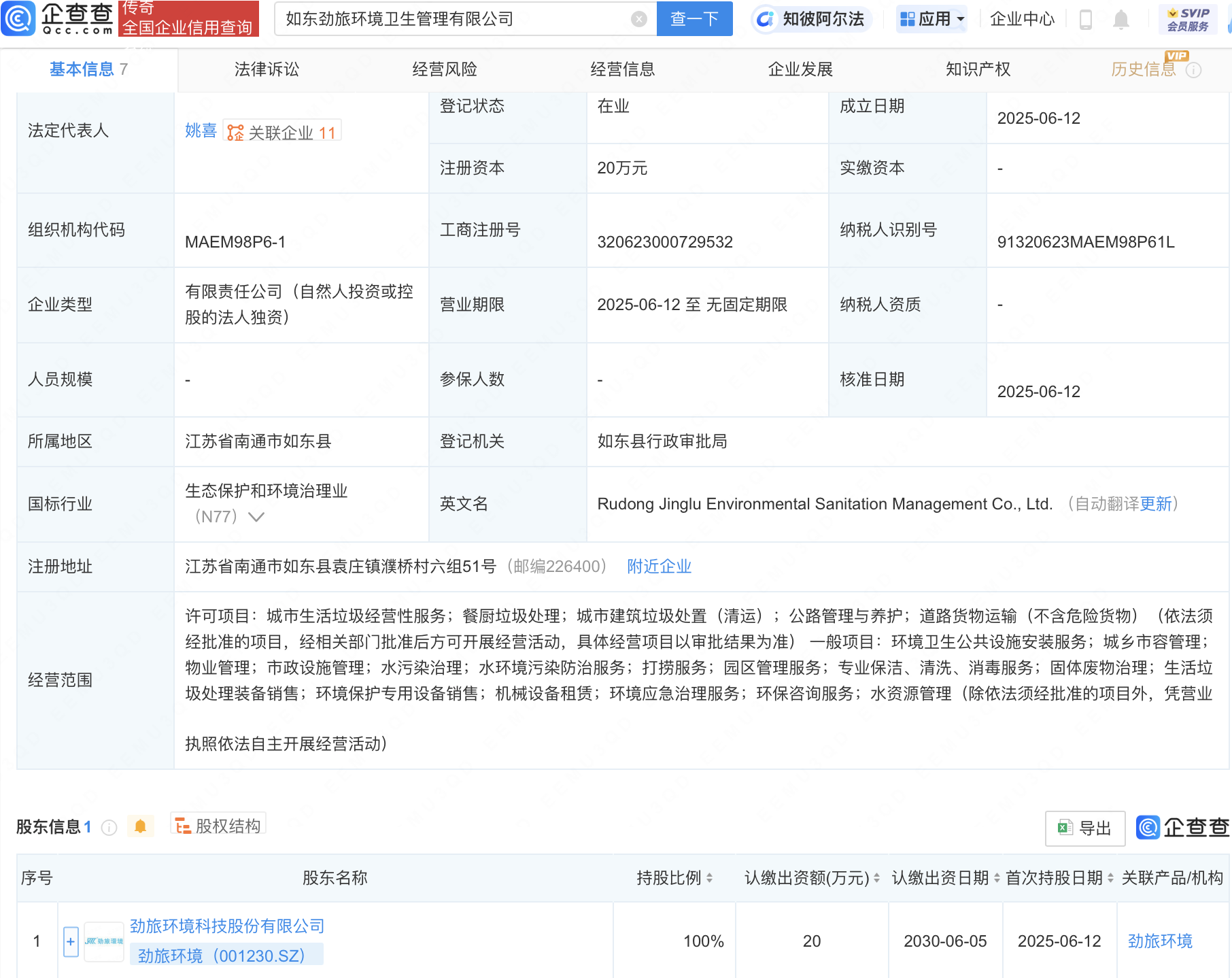Screen dimensions: 1232x978
Task: Click the 劲旅环境 shareholder logo thumbnail
Action: 104,941
